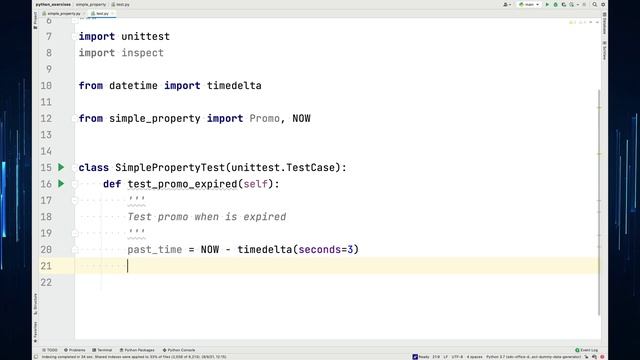
Task: Collapse the import block at line 7
Action: (75, 36)
